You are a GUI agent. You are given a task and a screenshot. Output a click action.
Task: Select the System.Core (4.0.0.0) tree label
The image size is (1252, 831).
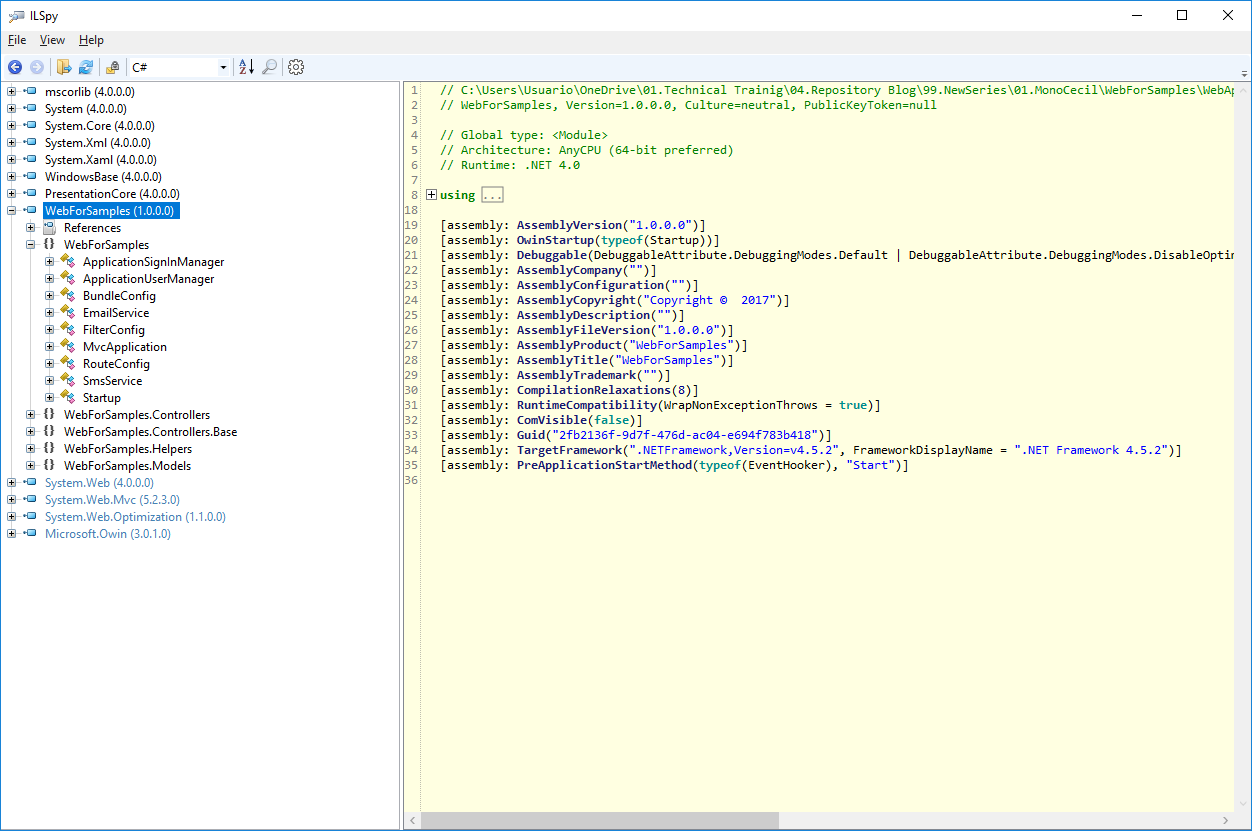click(x=99, y=126)
